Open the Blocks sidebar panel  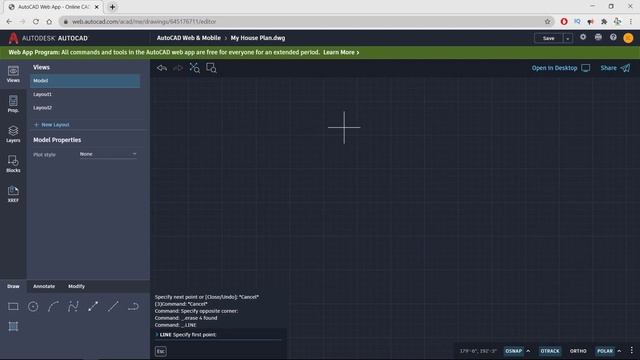coord(13,164)
